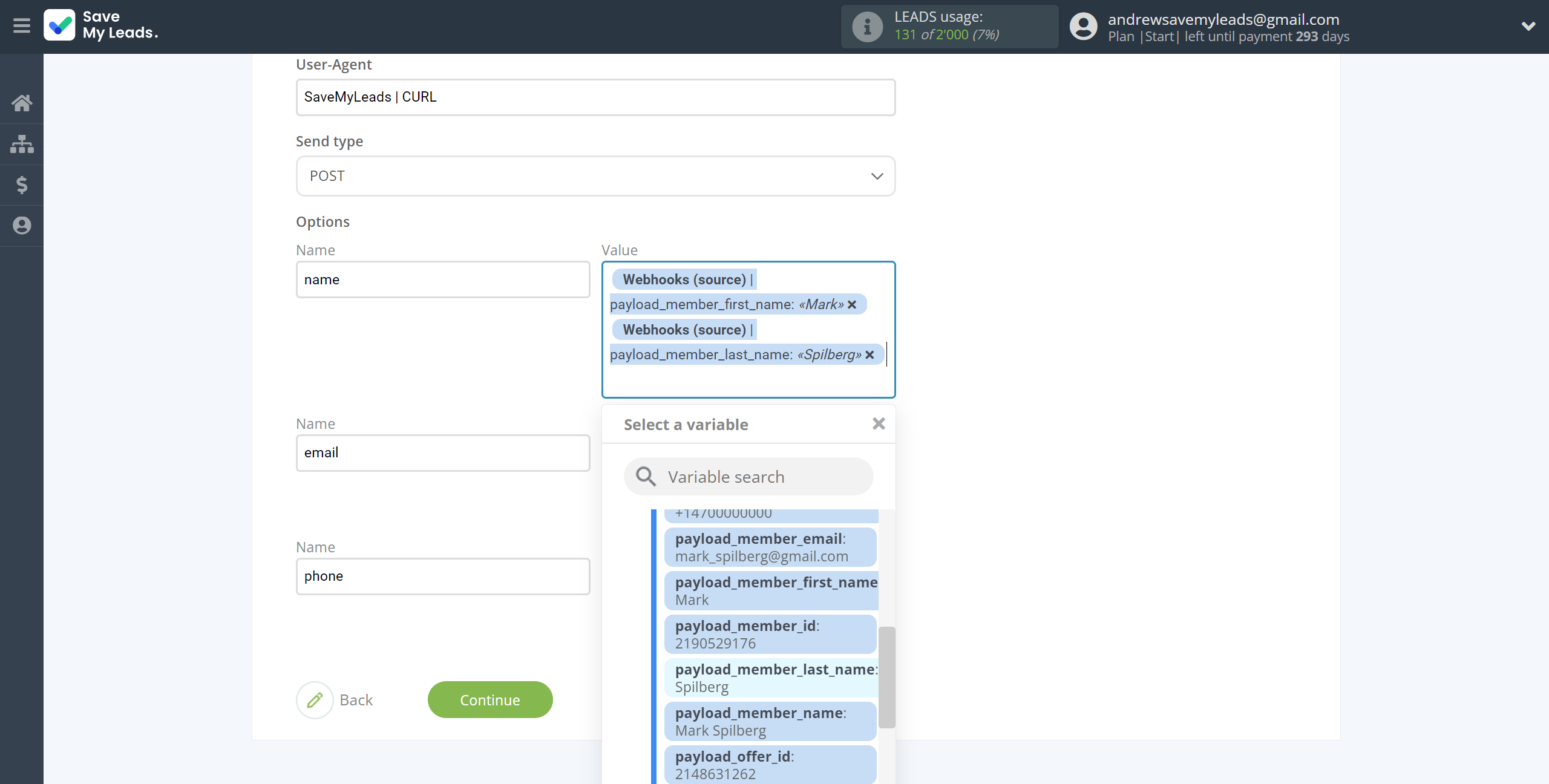The width and height of the screenshot is (1549, 784).
Task: Click the variable list scrollbar thumb
Action: (886, 678)
